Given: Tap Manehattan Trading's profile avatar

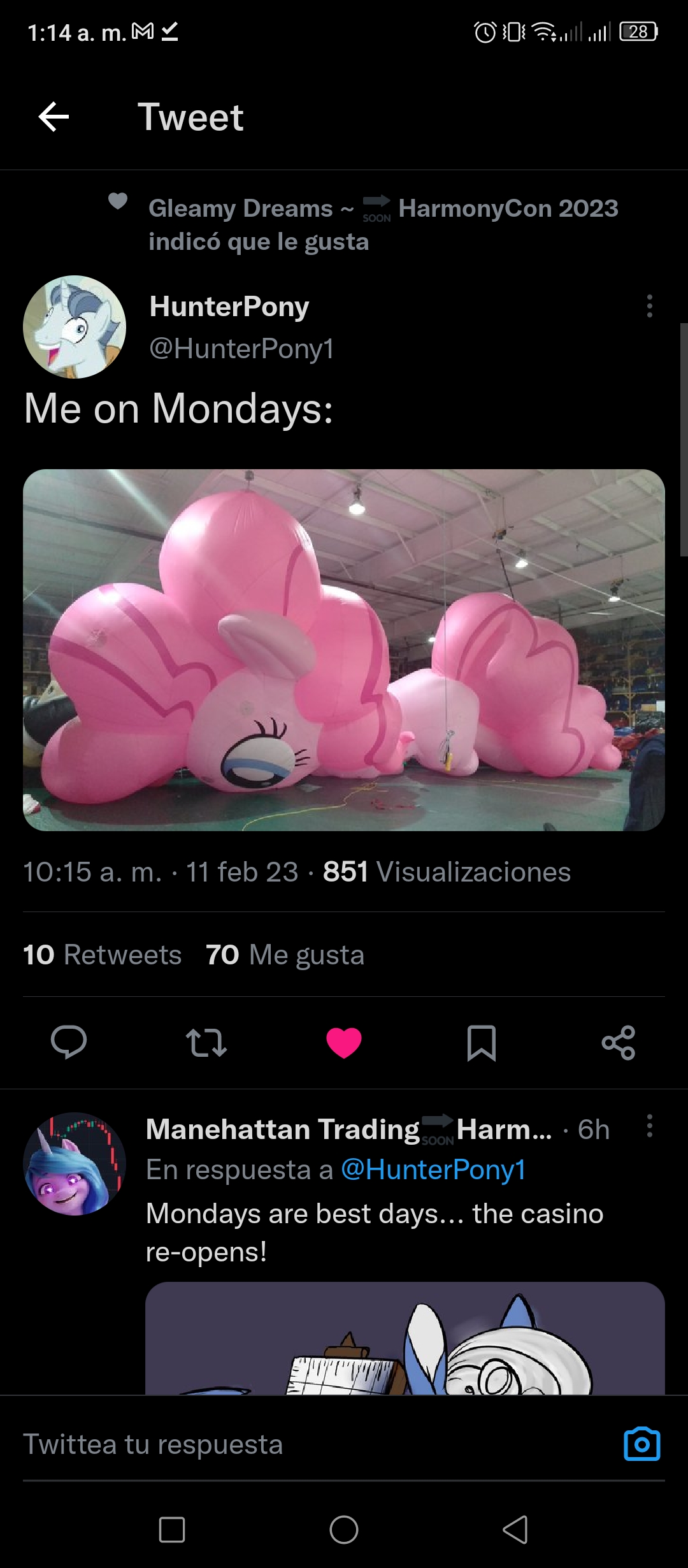Looking at the screenshot, I should click(x=75, y=1164).
